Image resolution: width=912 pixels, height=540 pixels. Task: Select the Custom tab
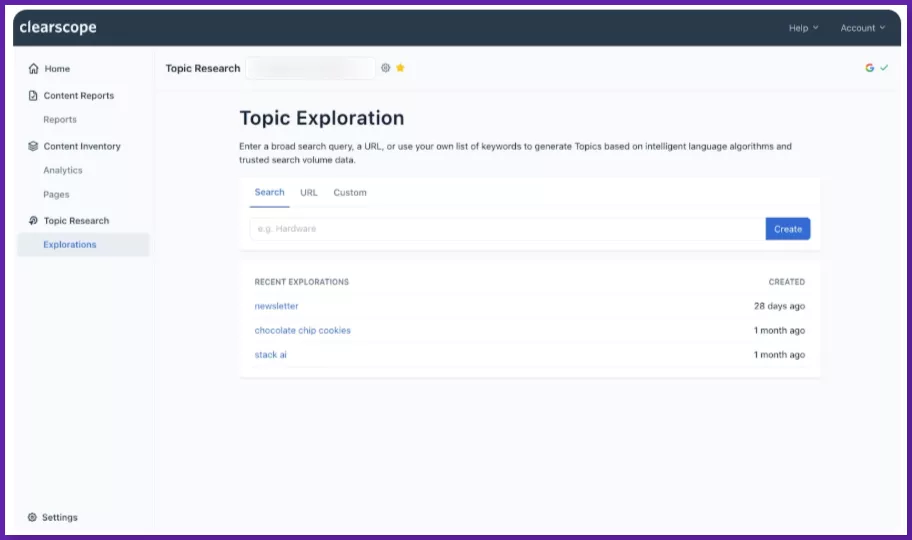click(x=350, y=192)
